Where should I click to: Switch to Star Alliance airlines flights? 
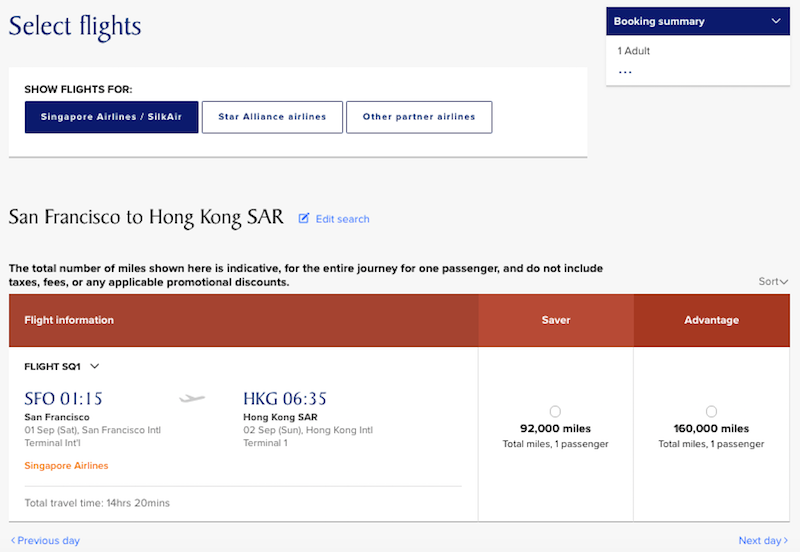click(x=272, y=117)
